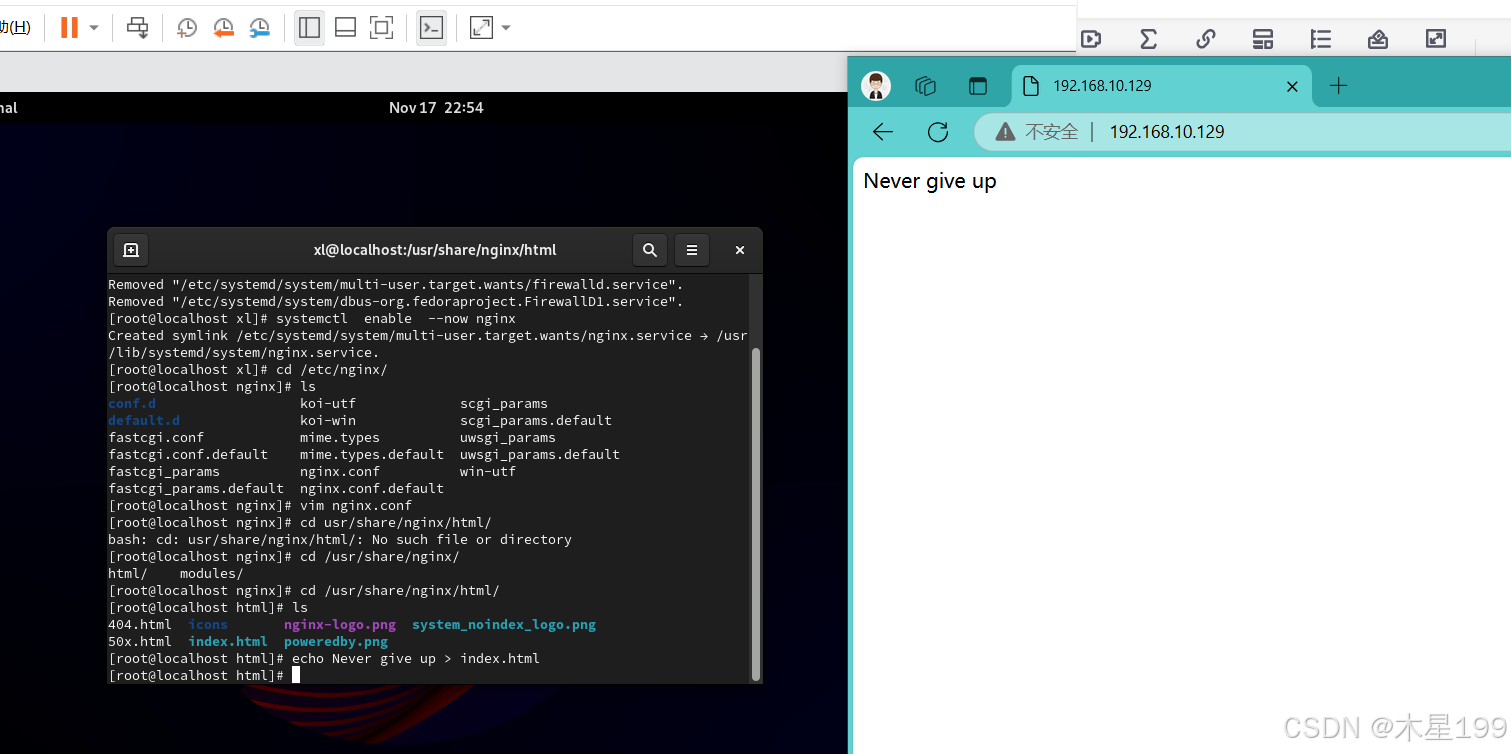Click the terminal prompt cursor on the last line
Viewport: 1511px width, 754px height.
tap(296, 676)
